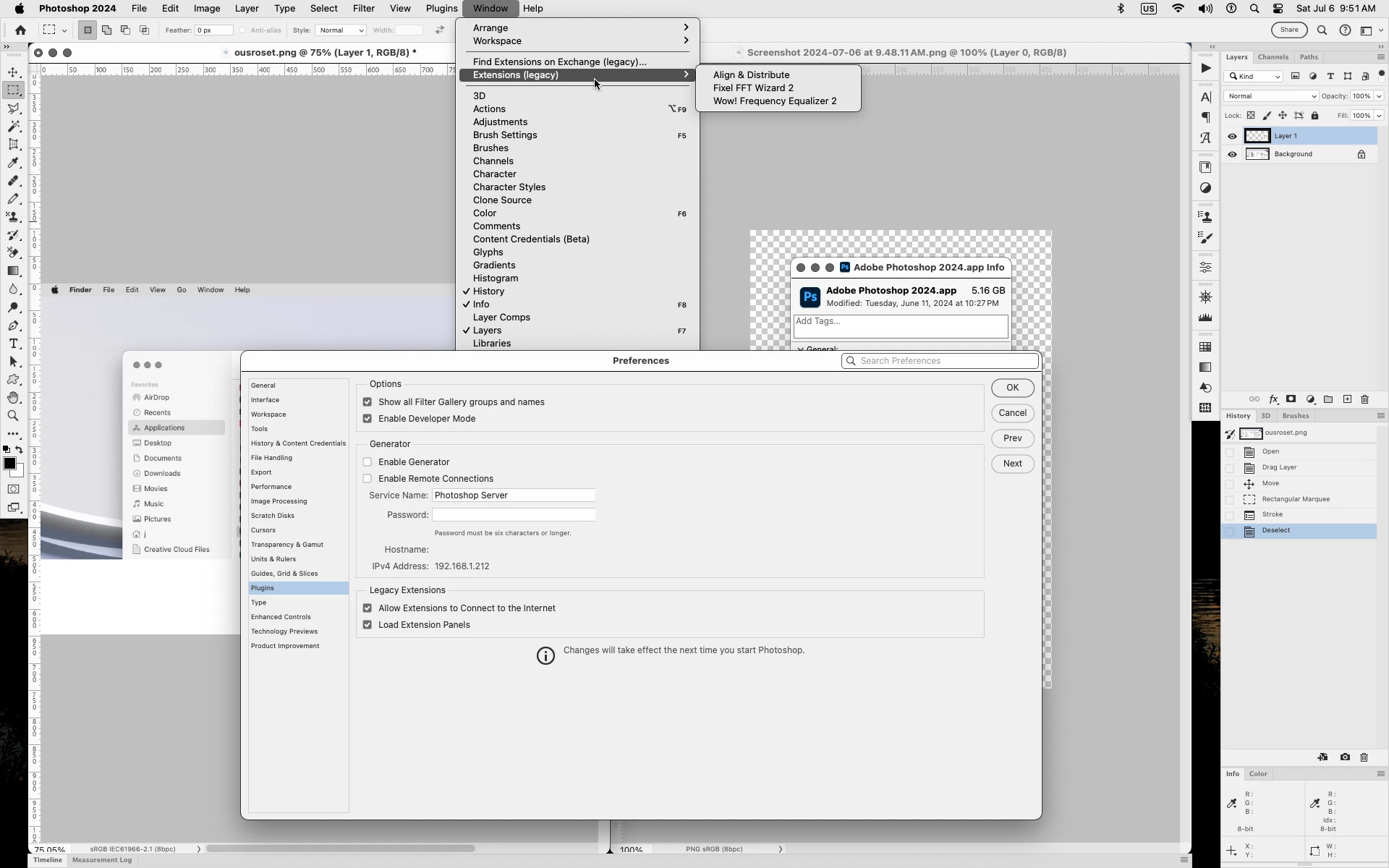Select the Zoom tool
Viewport: 1389px width, 868px height.
pyautogui.click(x=13, y=416)
